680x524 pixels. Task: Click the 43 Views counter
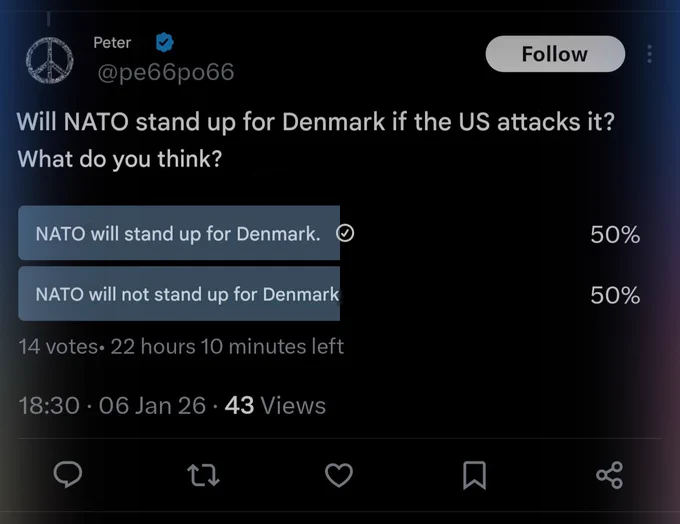pos(275,406)
